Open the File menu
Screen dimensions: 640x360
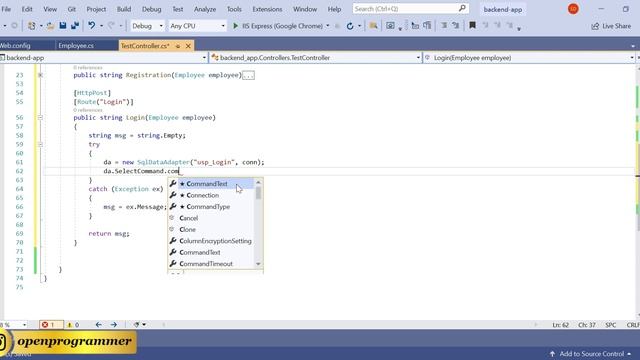(x=6, y=9)
